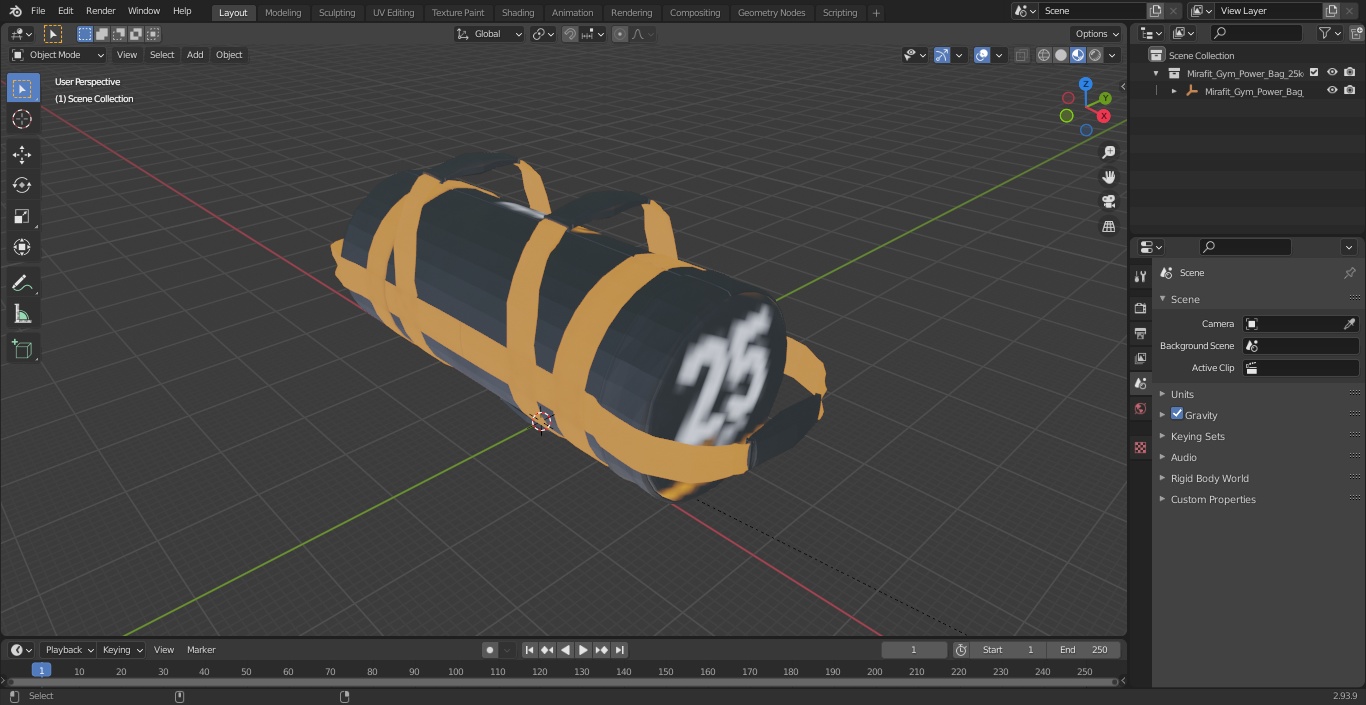Open the Texture properties tab
Image resolution: width=1366 pixels, height=705 pixels.
tap(1140, 447)
